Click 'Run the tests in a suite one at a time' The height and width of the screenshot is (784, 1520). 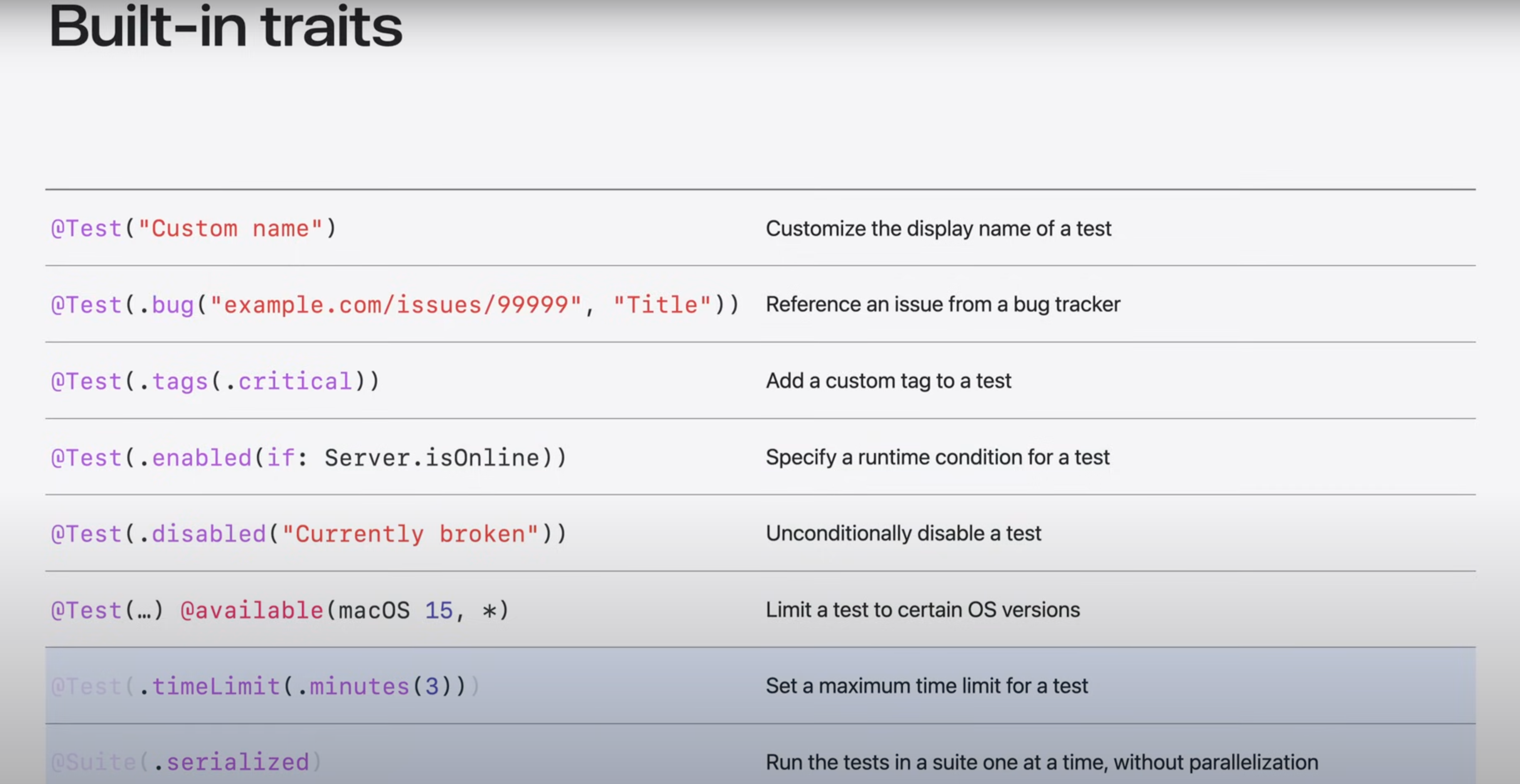1041,762
